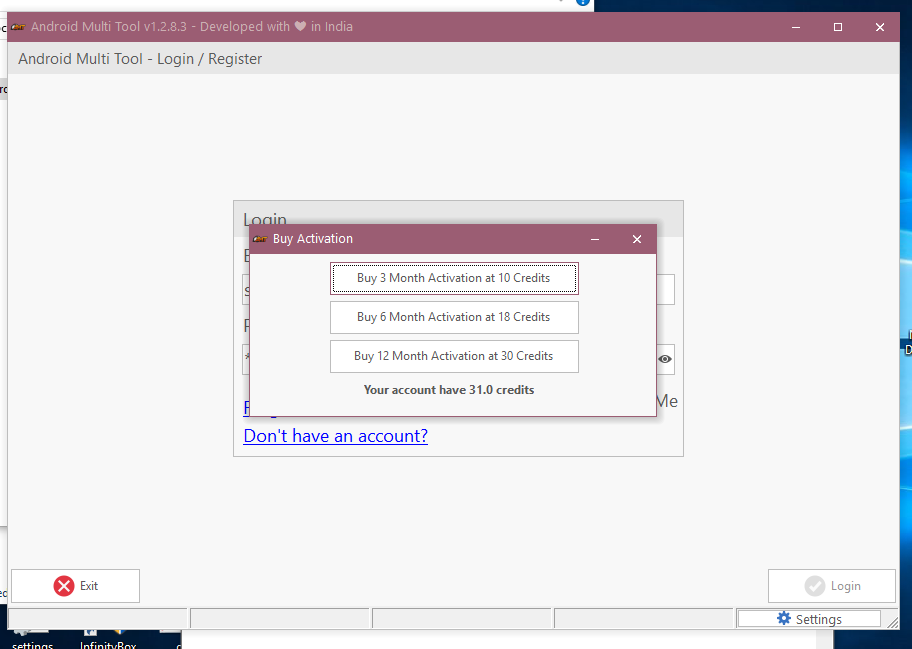Open the "Don't have an account?" link

click(335, 436)
